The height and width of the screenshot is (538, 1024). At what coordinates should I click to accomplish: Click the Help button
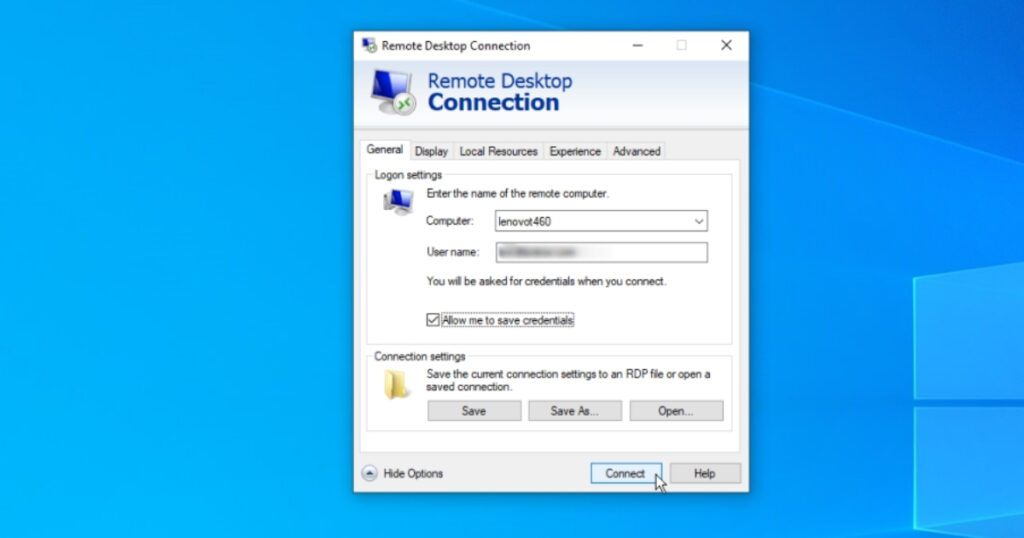click(x=705, y=473)
